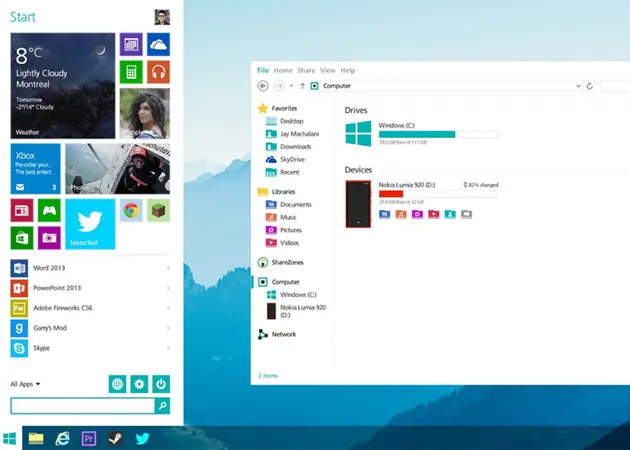The width and height of the screenshot is (630, 450).
Task: Open the Twitter app on the taskbar
Action: pyautogui.click(x=142, y=438)
